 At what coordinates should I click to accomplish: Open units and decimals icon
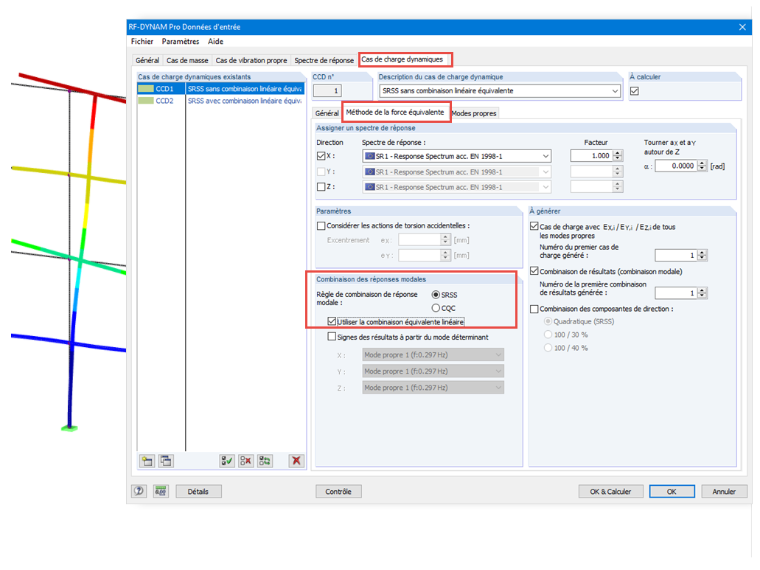point(160,491)
